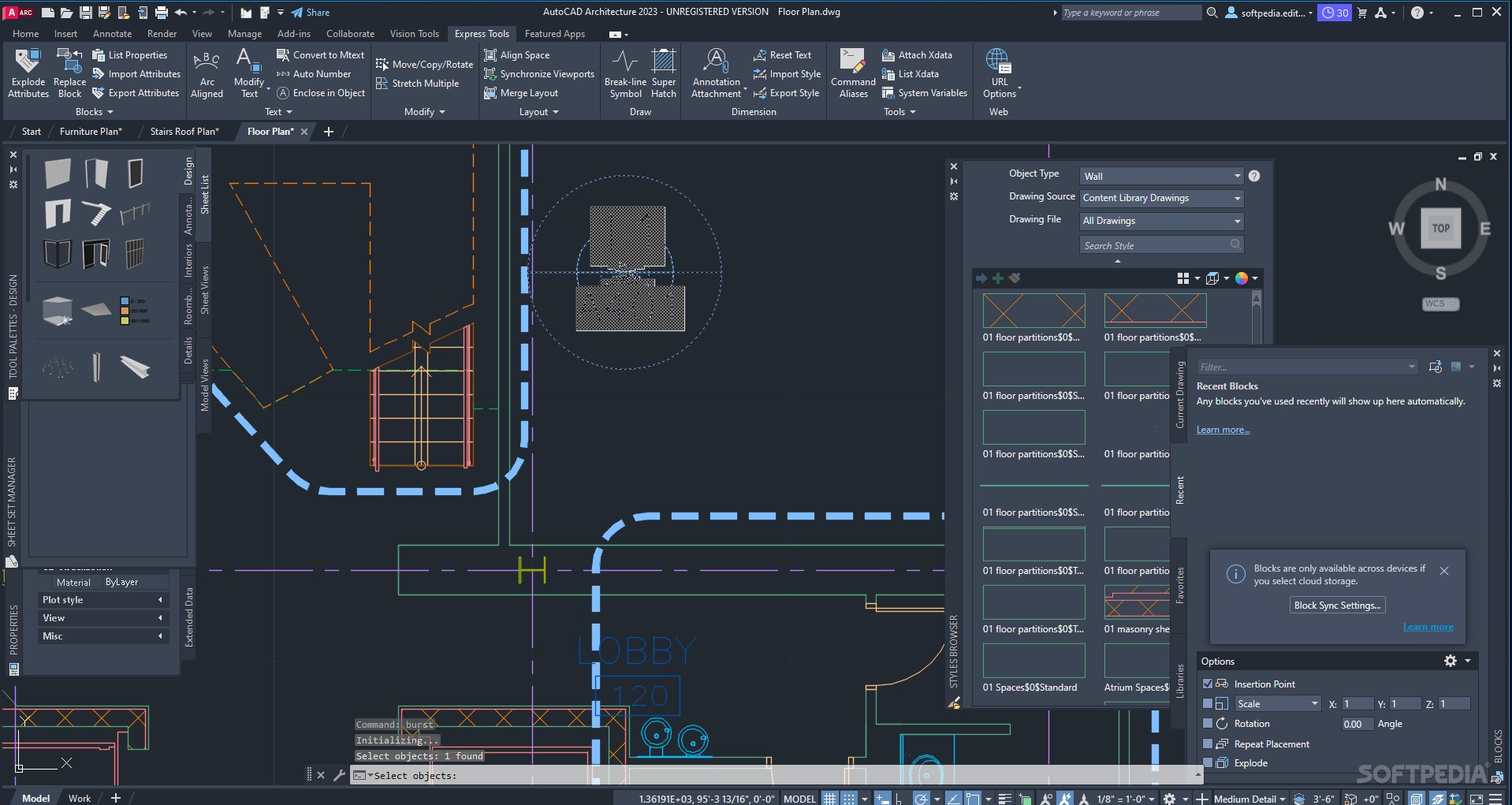Click Block Sync Settings button
Image resolution: width=1512 pixels, height=805 pixels.
[1337, 606]
